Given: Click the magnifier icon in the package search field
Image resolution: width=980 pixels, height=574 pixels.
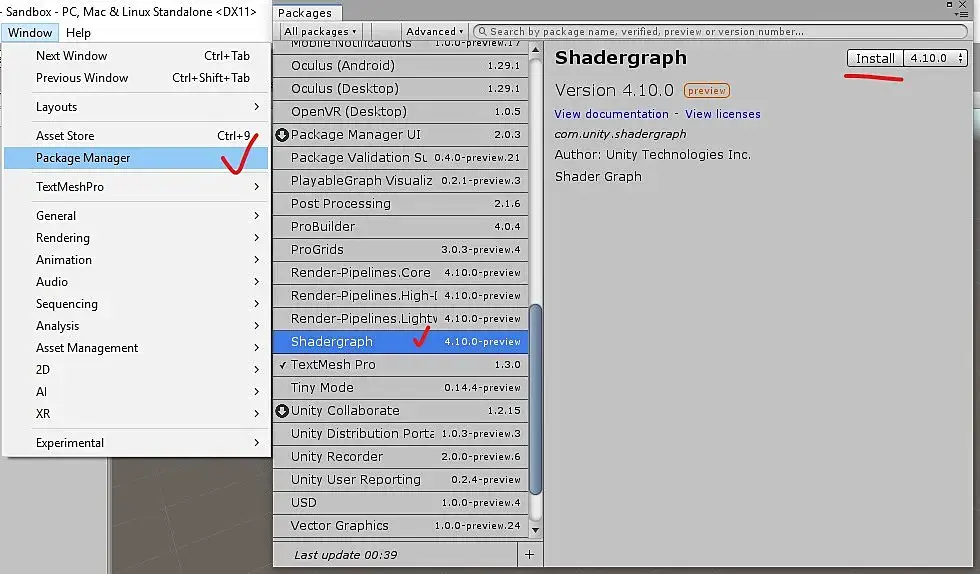Looking at the screenshot, I should tap(482, 31).
